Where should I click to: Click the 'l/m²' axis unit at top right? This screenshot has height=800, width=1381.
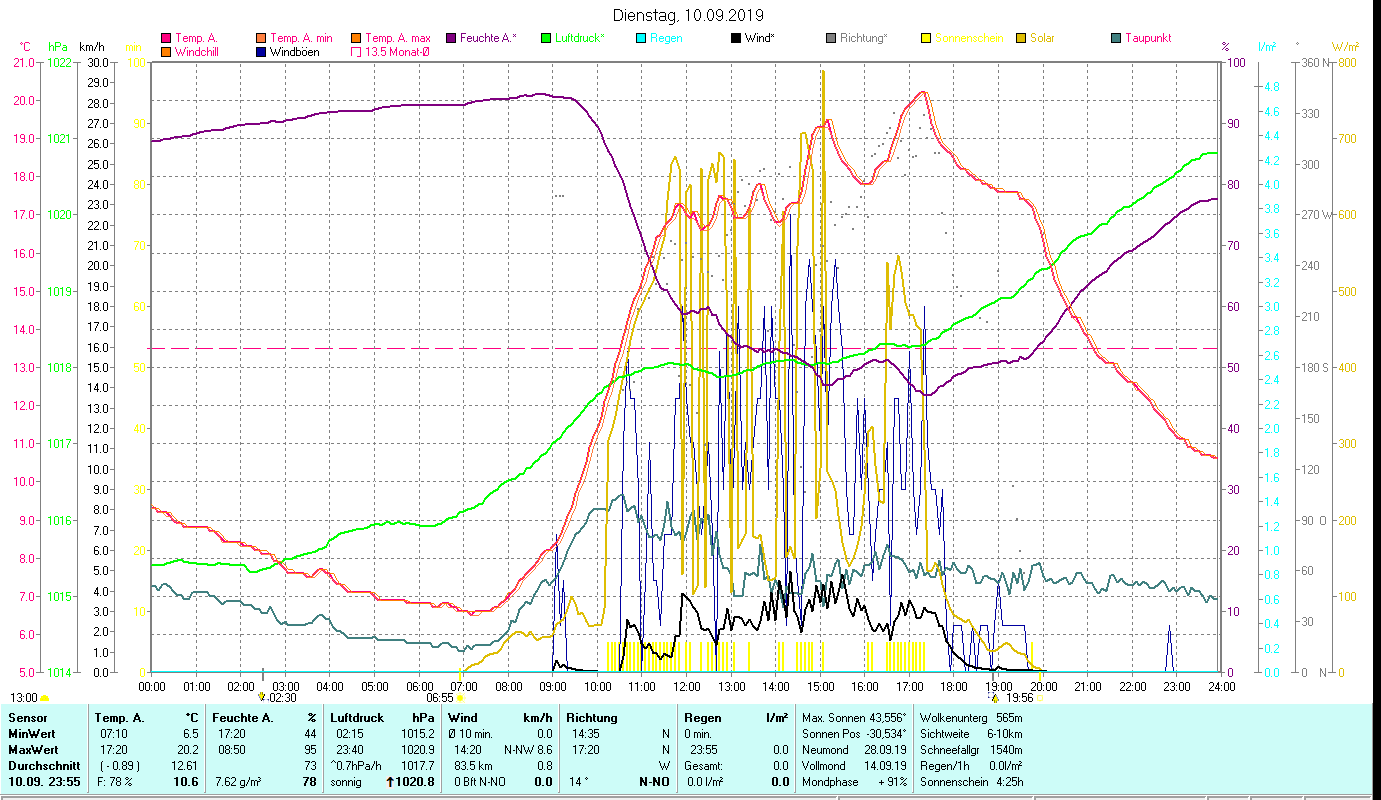[x=1266, y=47]
